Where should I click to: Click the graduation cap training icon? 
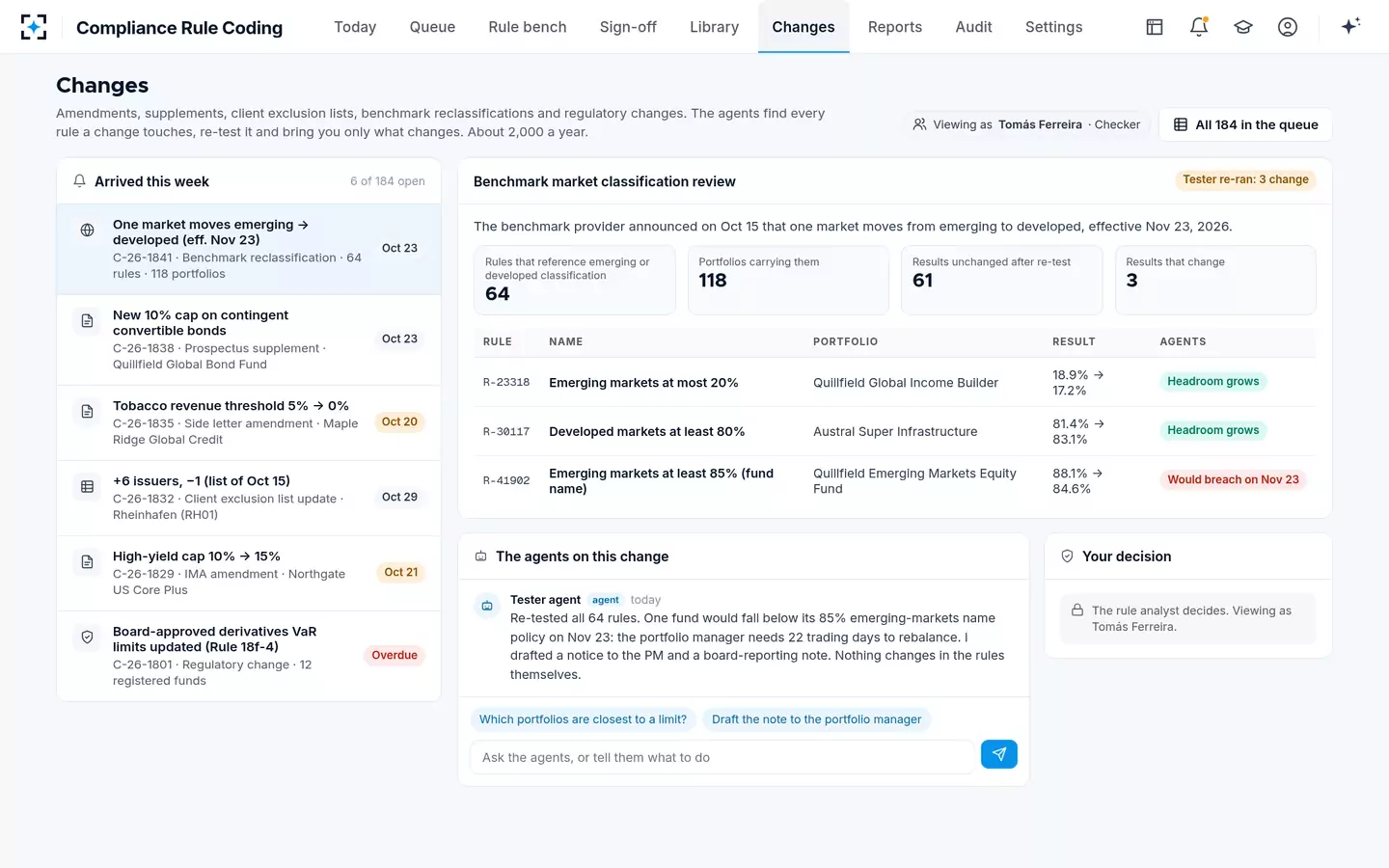[x=1243, y=27]
